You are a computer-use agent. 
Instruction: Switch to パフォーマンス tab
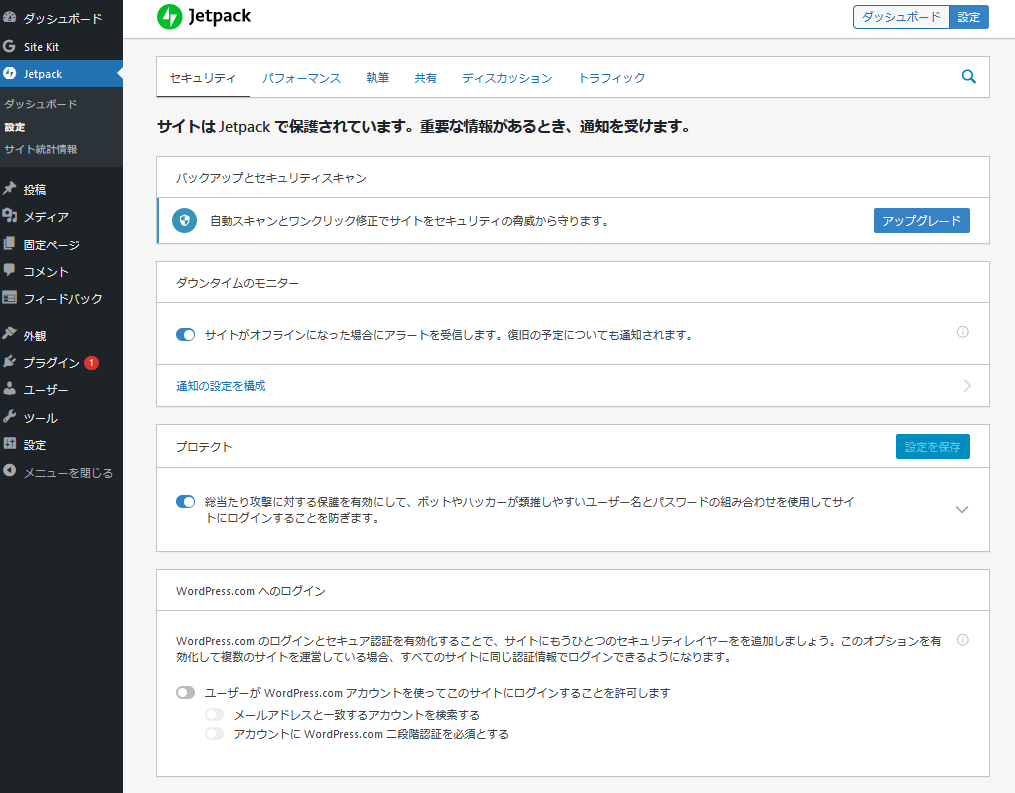tap(301, 78)
